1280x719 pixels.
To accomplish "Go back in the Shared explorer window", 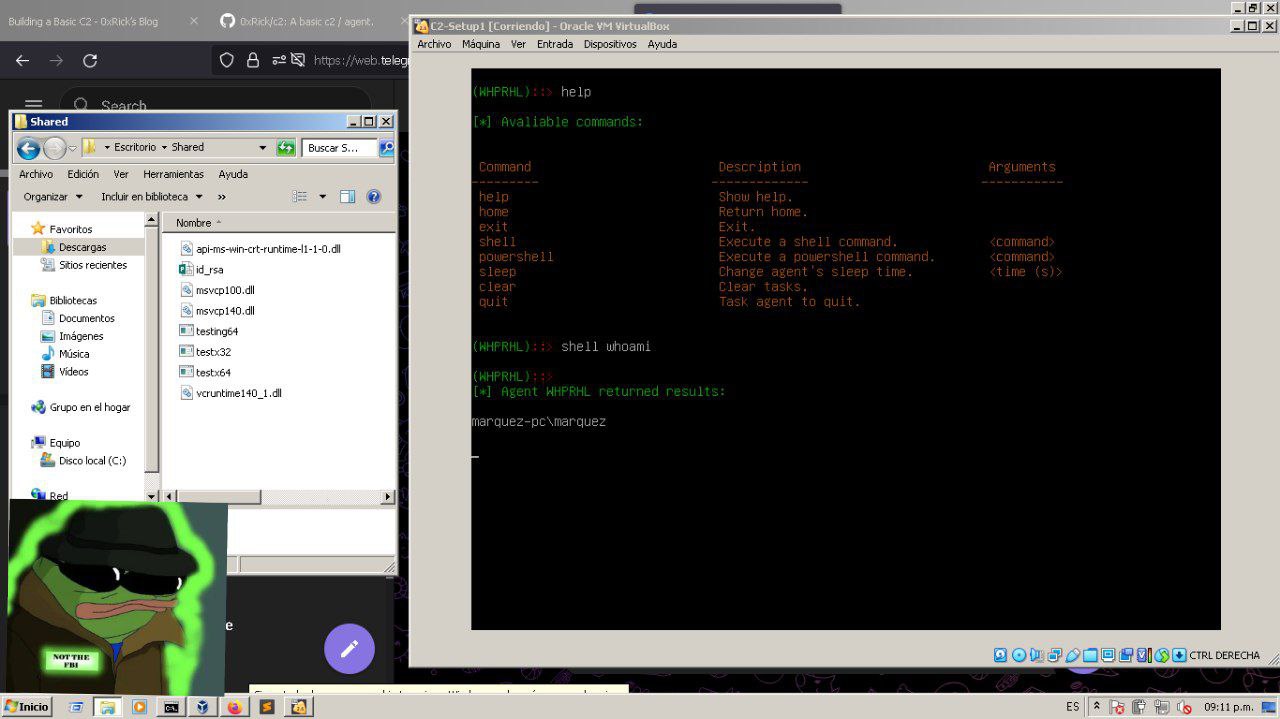I will pos(28,148).
